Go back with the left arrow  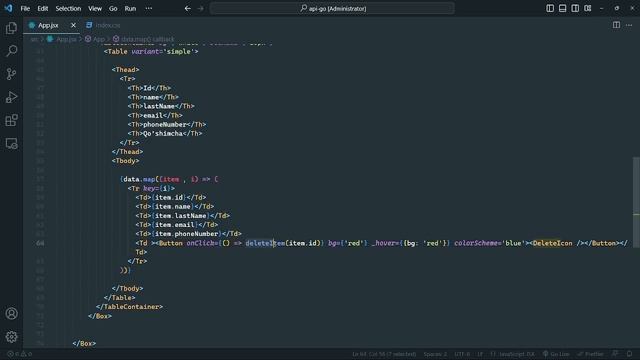coord(188,8)
